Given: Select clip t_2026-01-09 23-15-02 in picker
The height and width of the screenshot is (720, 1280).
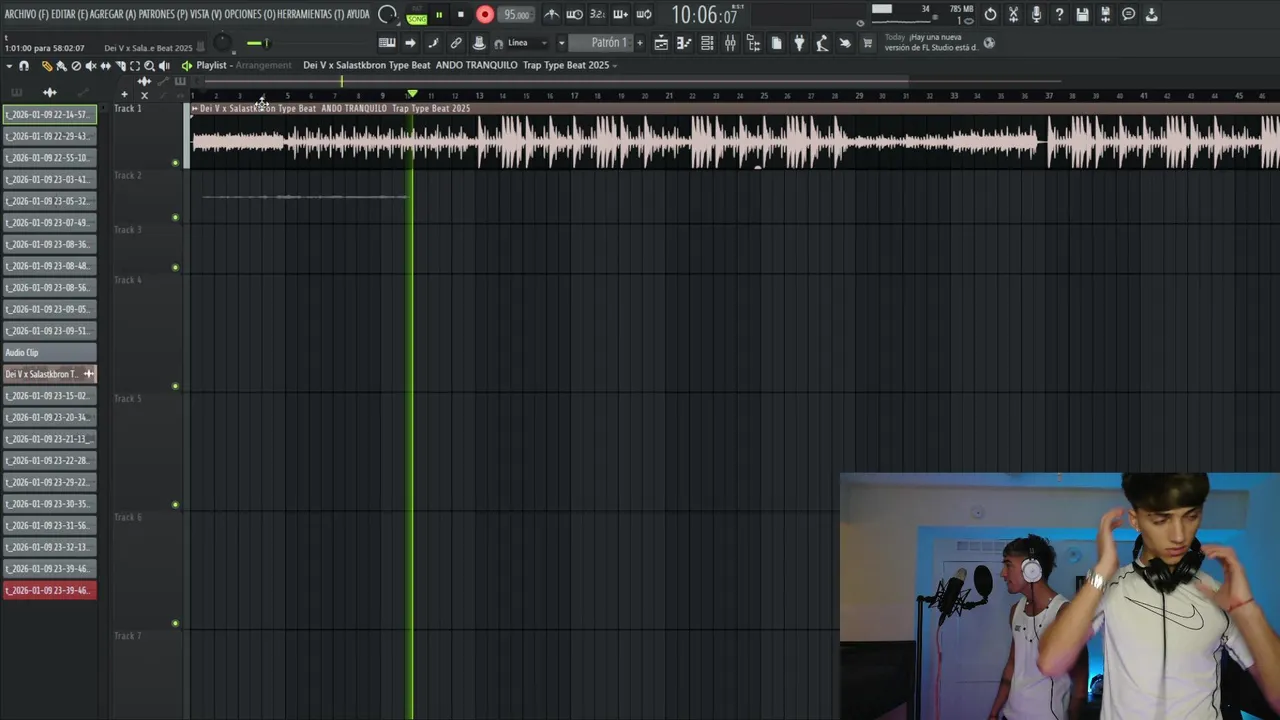Looking at the screenshot, I should coord(49,395).
